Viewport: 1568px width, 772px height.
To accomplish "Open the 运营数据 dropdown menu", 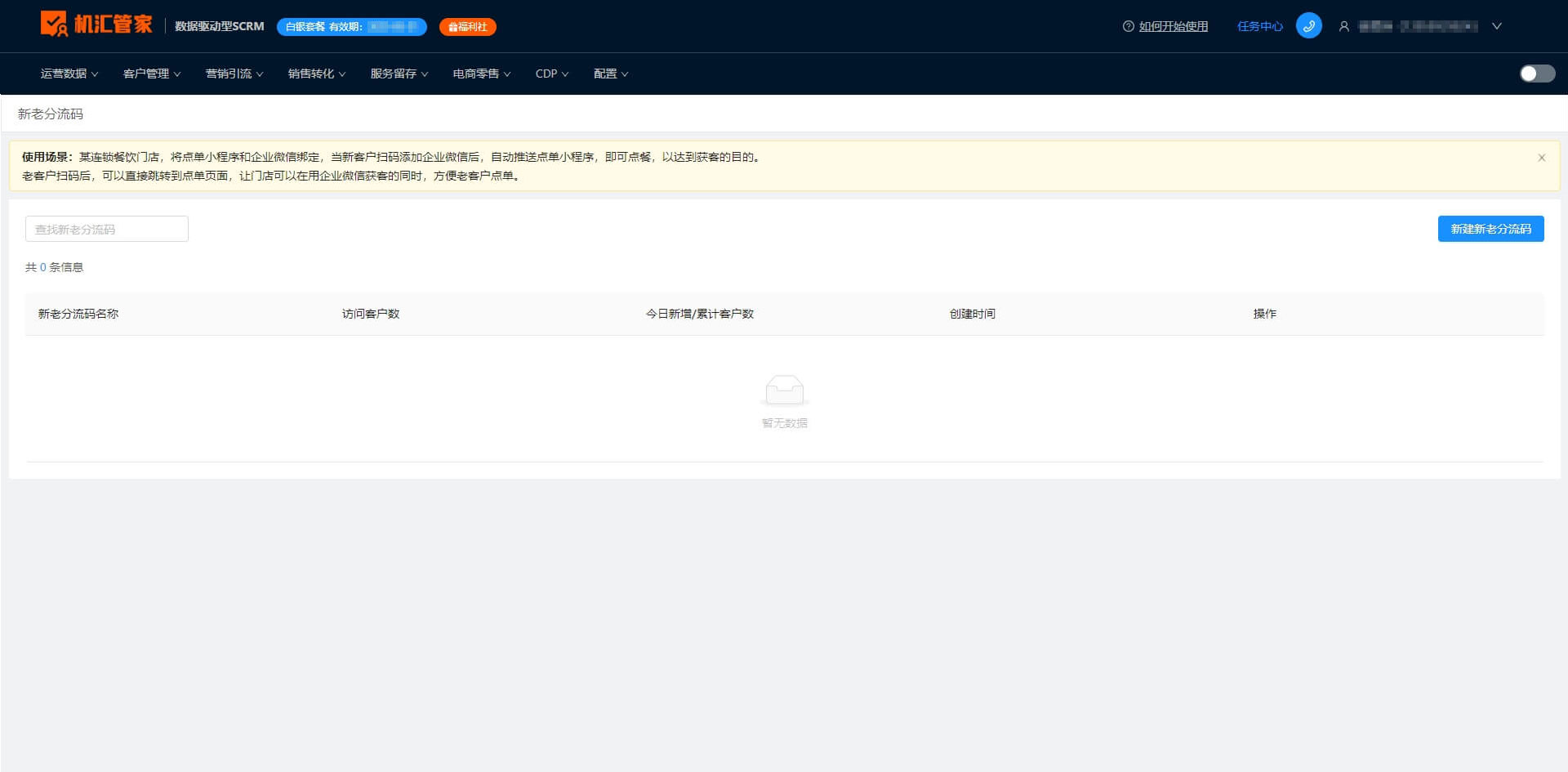I will point(69,74).
